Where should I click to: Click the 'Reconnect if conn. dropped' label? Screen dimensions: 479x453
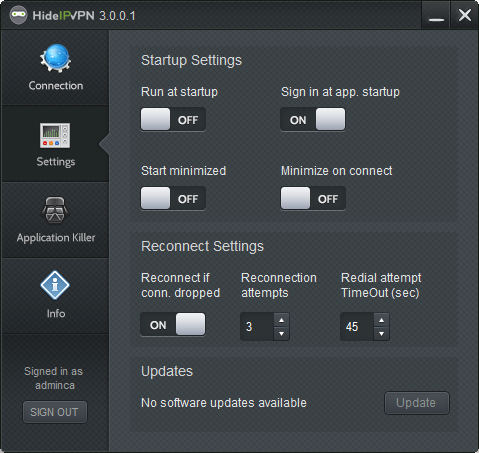click(181, 285)
